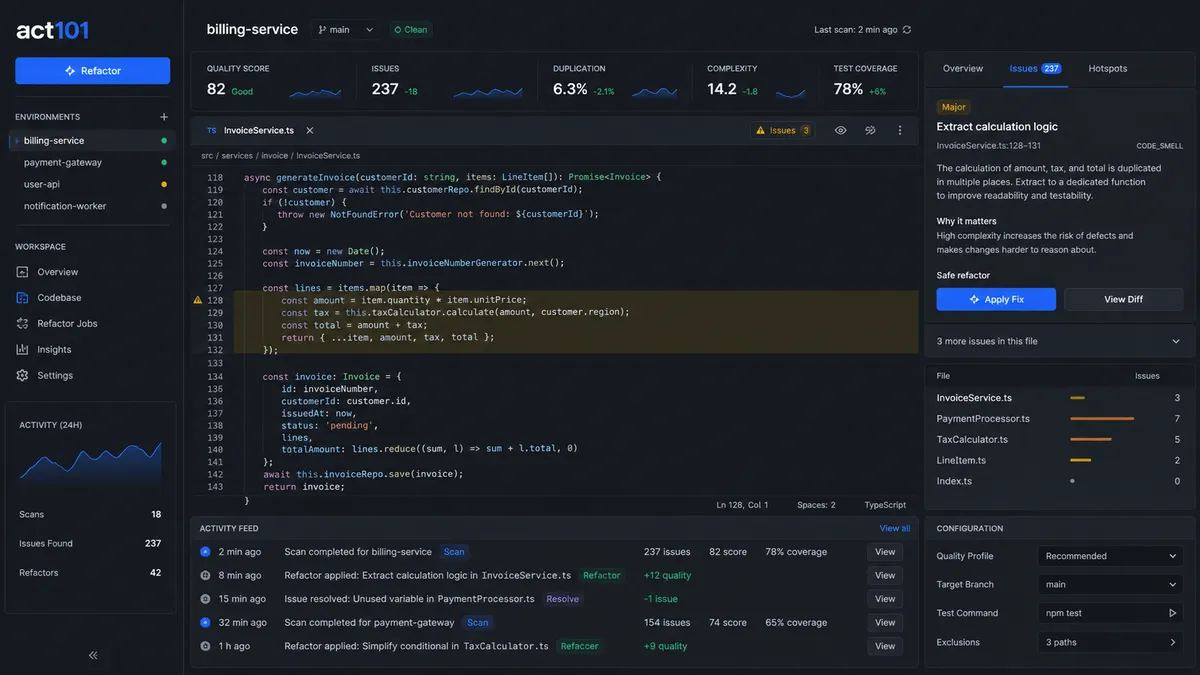Select billing-service in Environments list
The width and height of the screenshot is (1200, 675).
pos(92,141)
